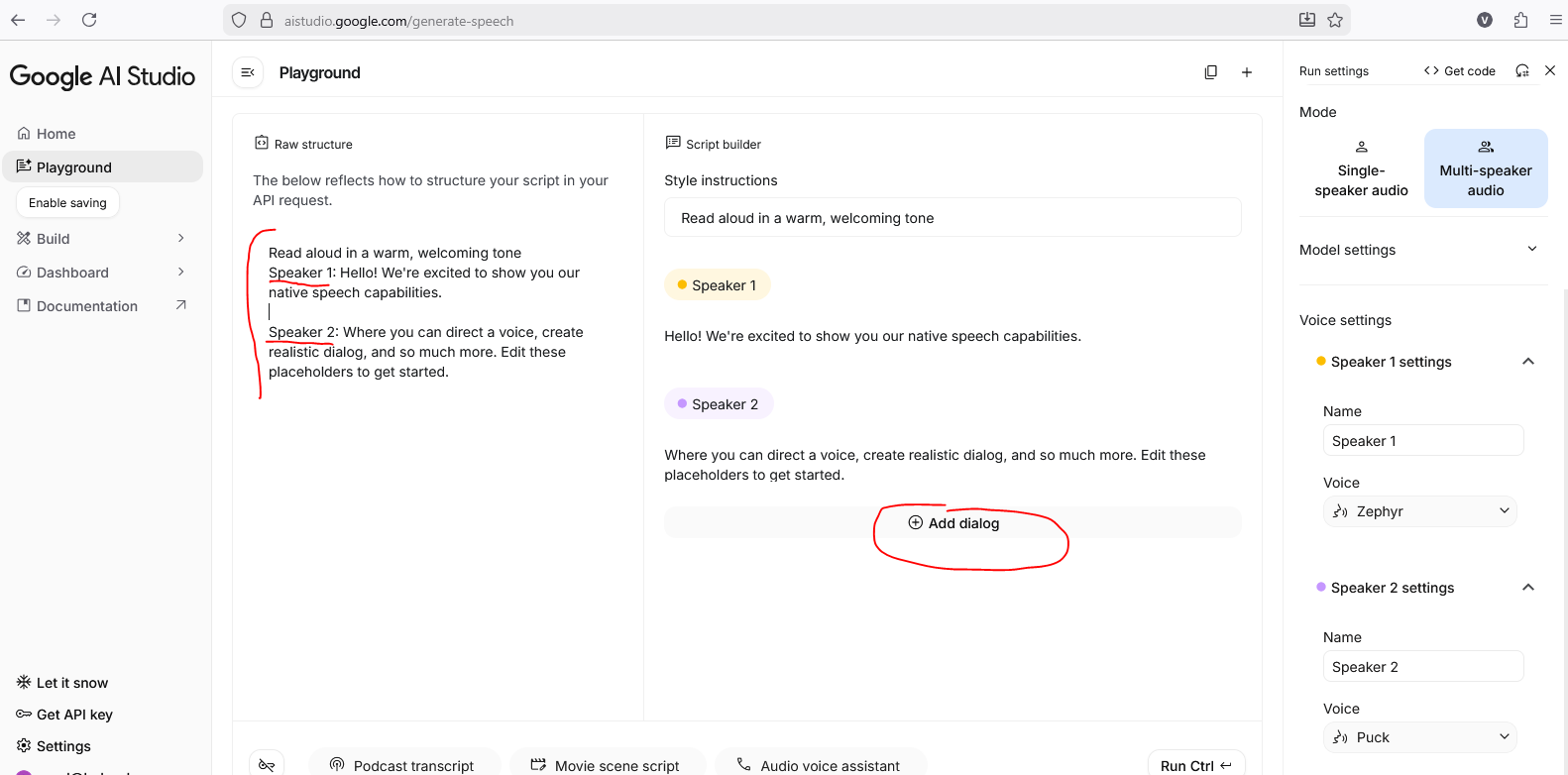Click the Style instructions text field

pos(952,218)
